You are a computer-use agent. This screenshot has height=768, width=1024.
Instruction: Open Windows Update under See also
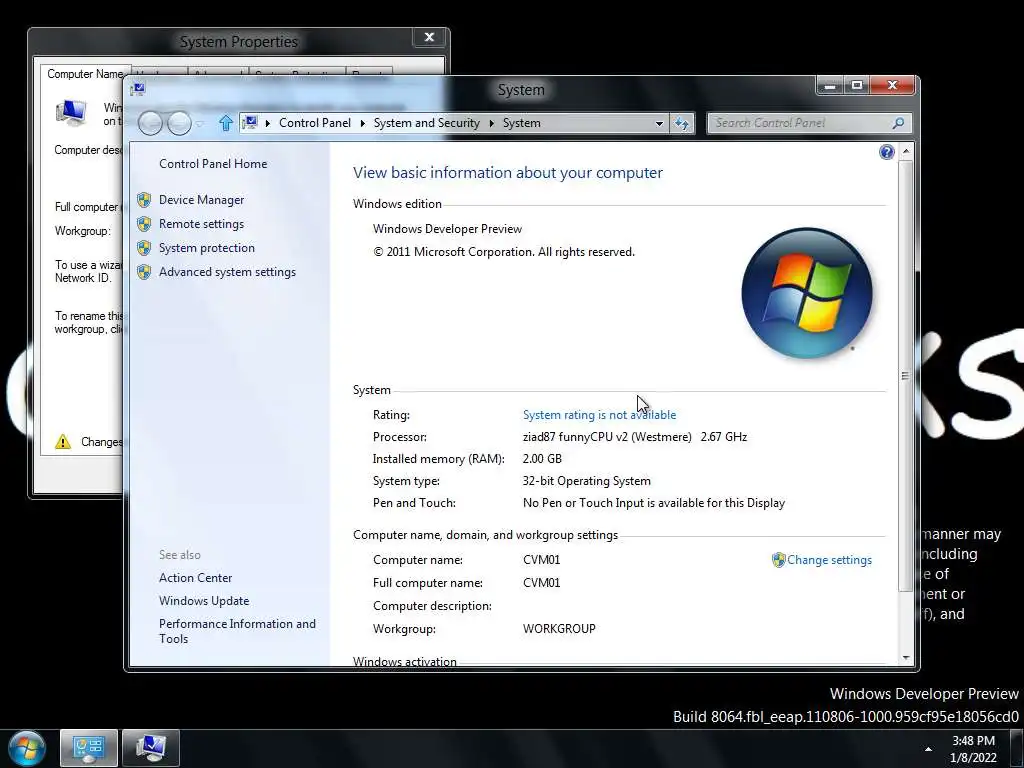(204, 601)
